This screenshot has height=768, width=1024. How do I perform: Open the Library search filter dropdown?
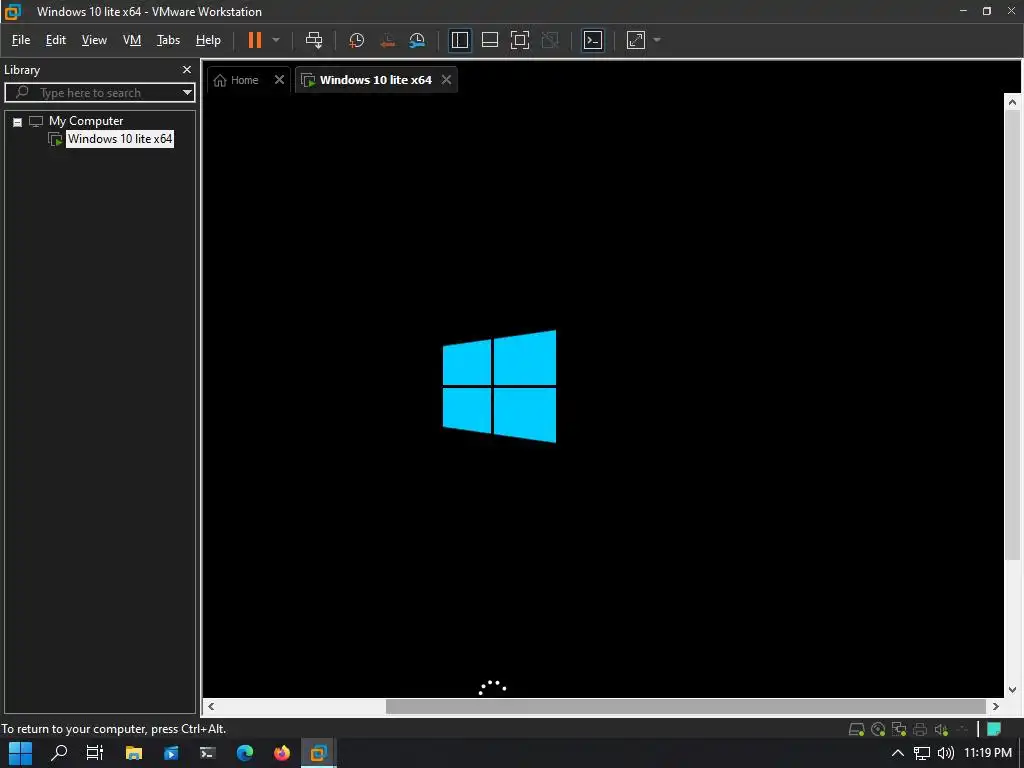[x=187, y=93]
